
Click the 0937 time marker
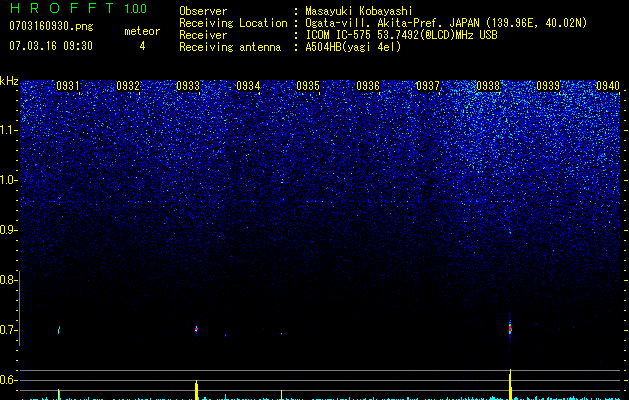point(428,86)
